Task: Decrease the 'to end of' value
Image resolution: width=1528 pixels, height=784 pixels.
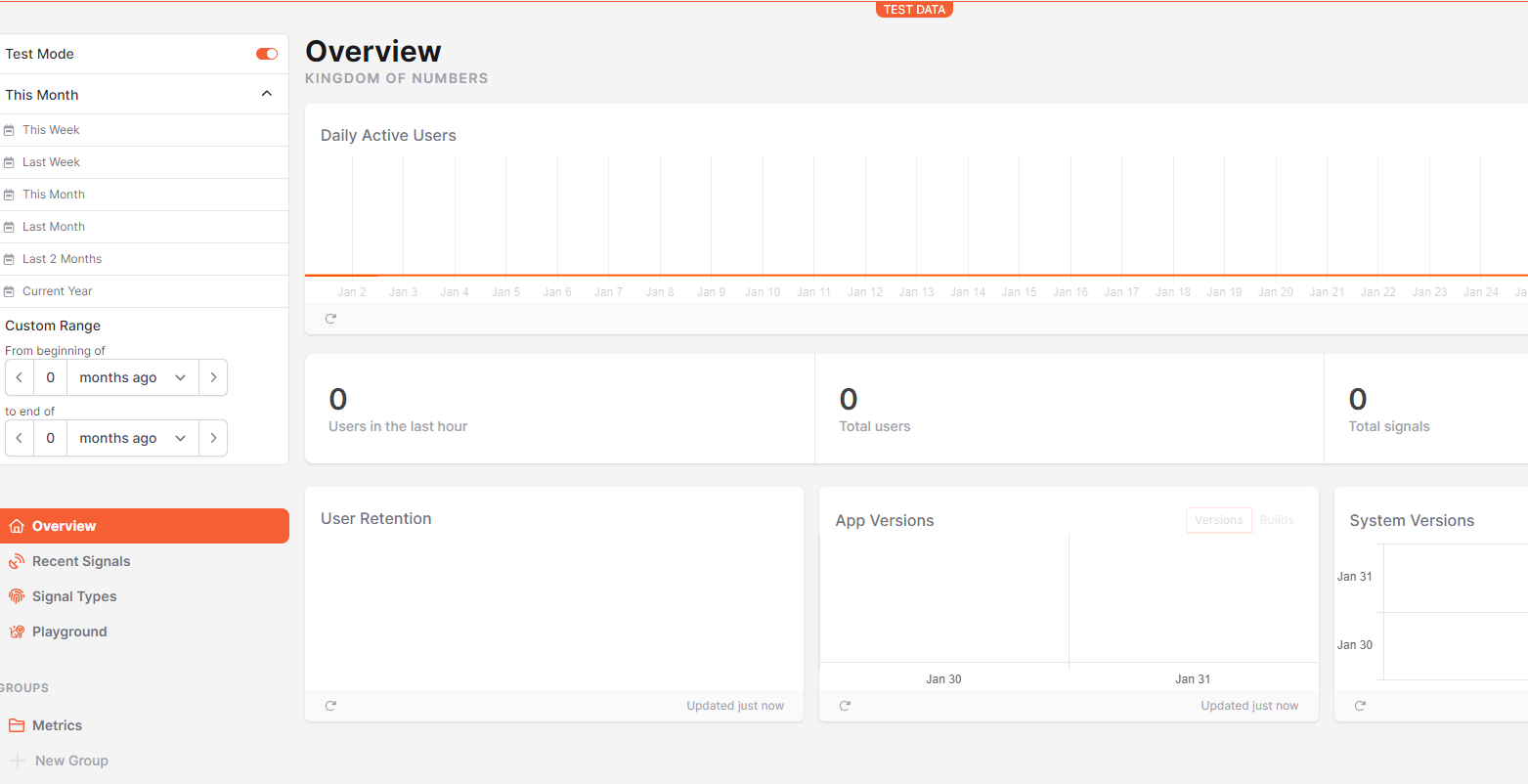Action: [x=20, y=438]
